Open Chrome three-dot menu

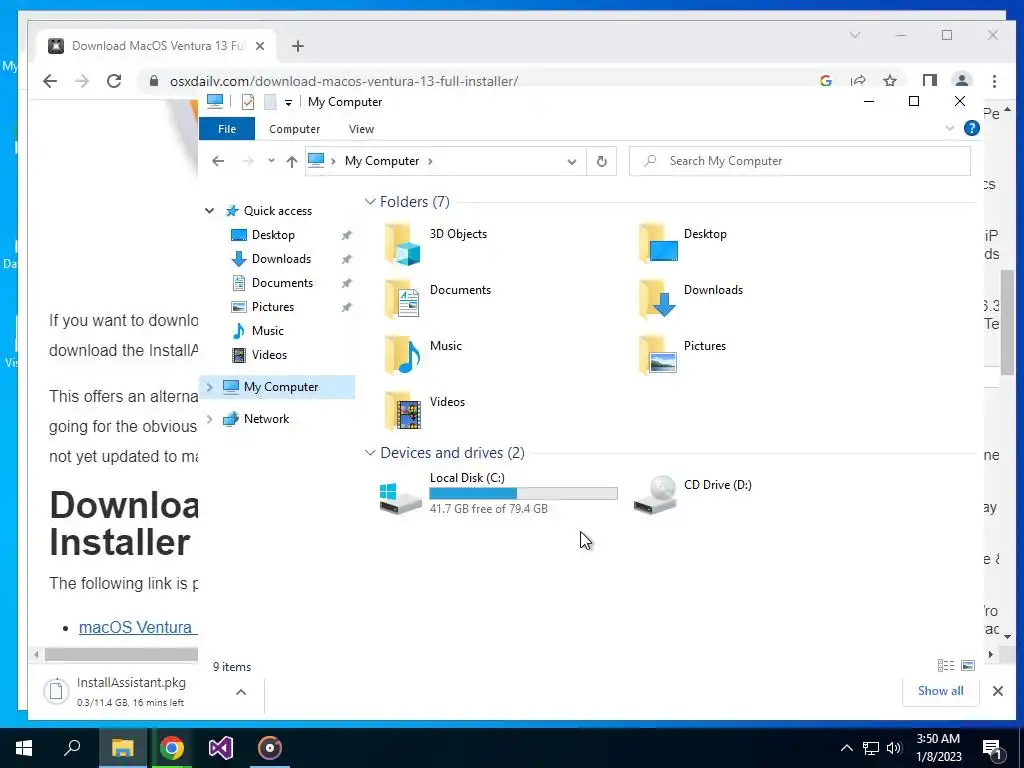[x=994, y=81]
